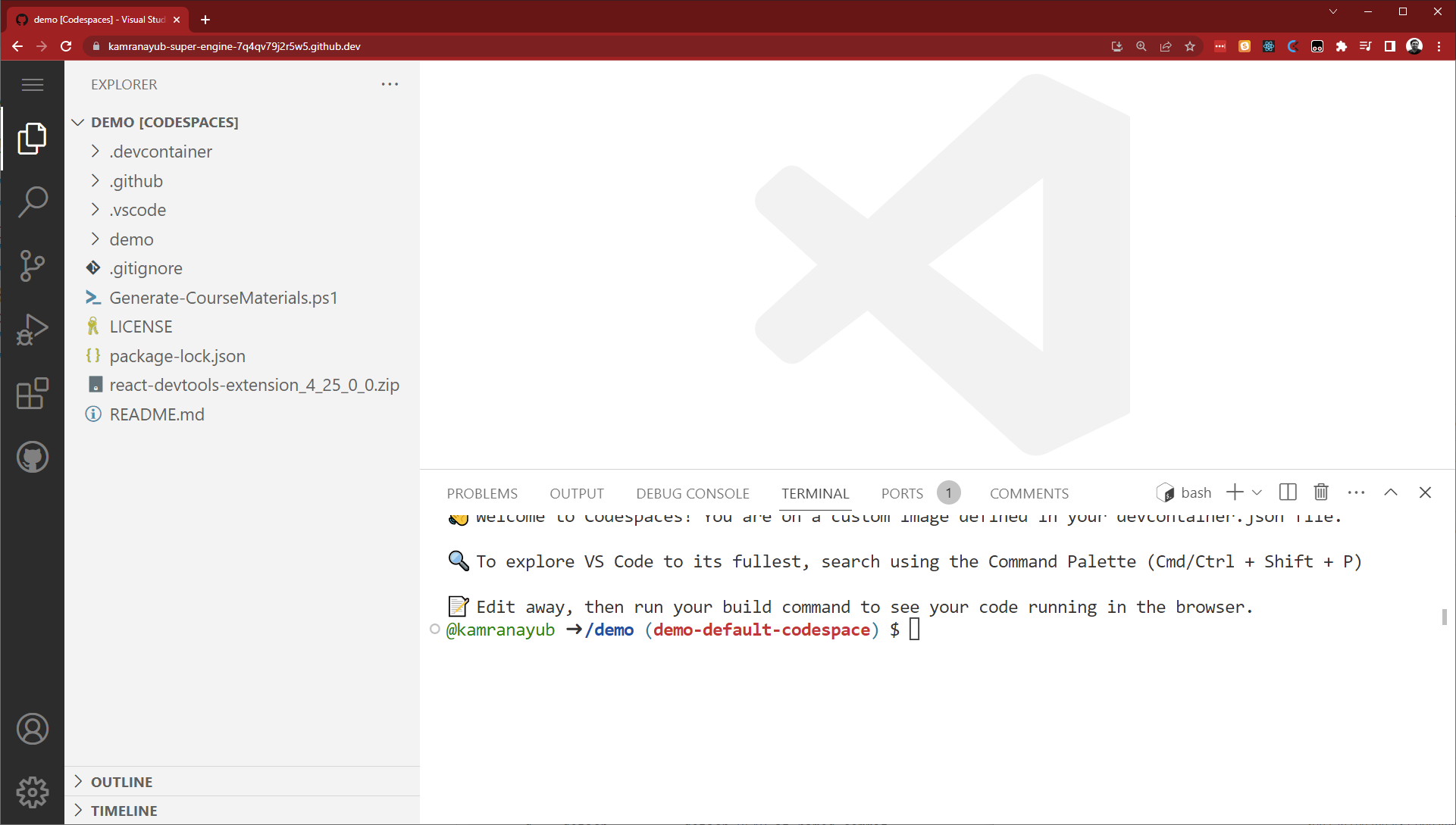Open the GitHub view in activity bar
Viewport: 1456px width, 825px height.
click(x=33, y=457)
